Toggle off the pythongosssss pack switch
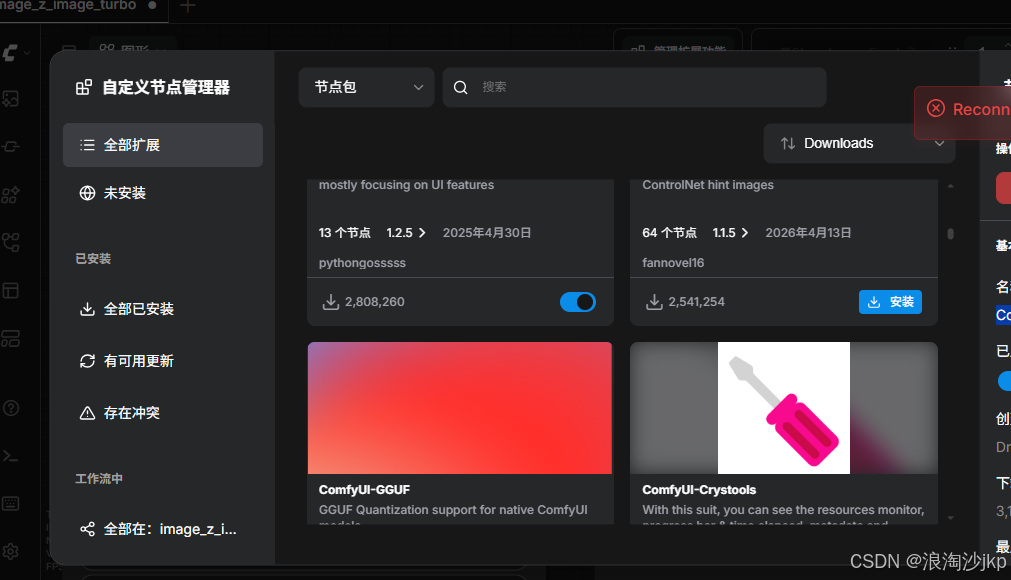The width and height of the screenshot is (1011, 580). (x=578, y=302)
